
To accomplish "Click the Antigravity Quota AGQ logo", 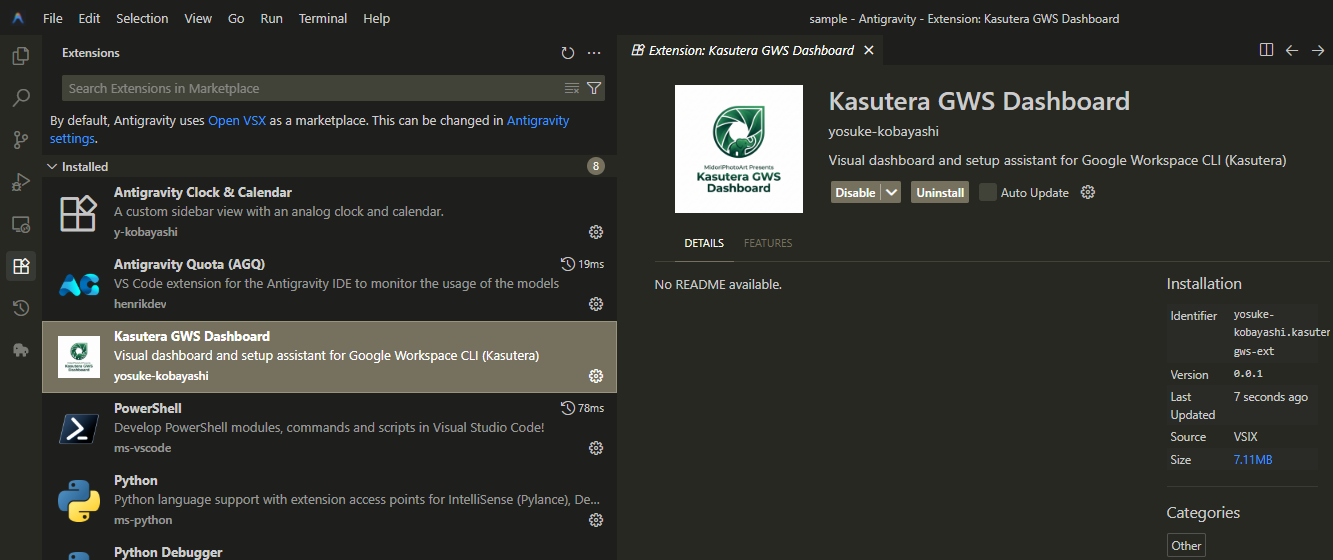I will (78, 285).
